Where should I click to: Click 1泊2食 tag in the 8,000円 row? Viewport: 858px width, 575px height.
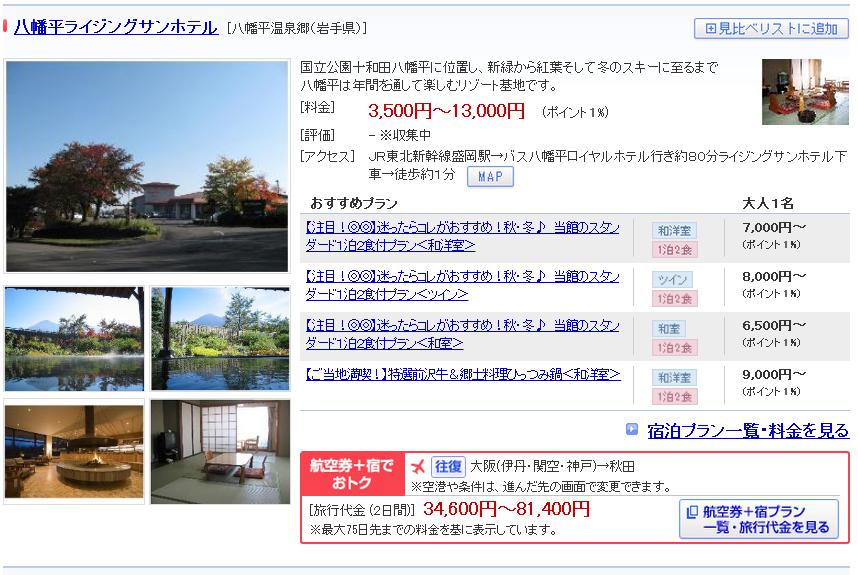point(674,299)
